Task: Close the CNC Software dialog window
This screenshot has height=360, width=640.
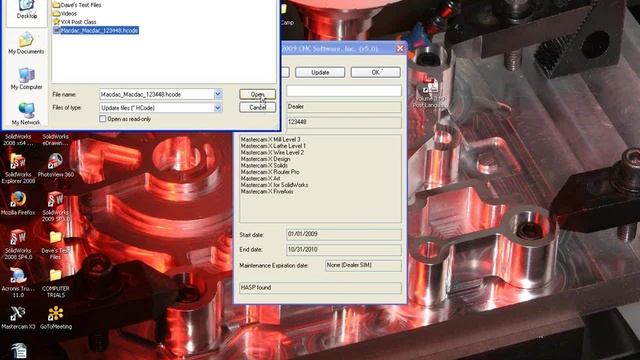Action: tap(400, 49)
